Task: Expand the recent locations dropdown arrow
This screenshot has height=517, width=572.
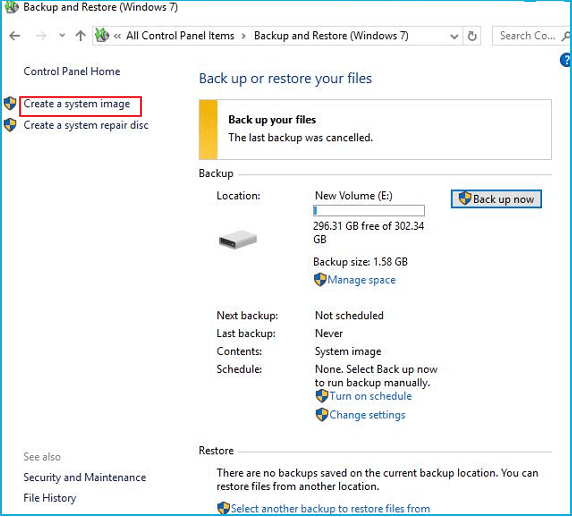Action: pyautogui.click(x=62, y=36)
